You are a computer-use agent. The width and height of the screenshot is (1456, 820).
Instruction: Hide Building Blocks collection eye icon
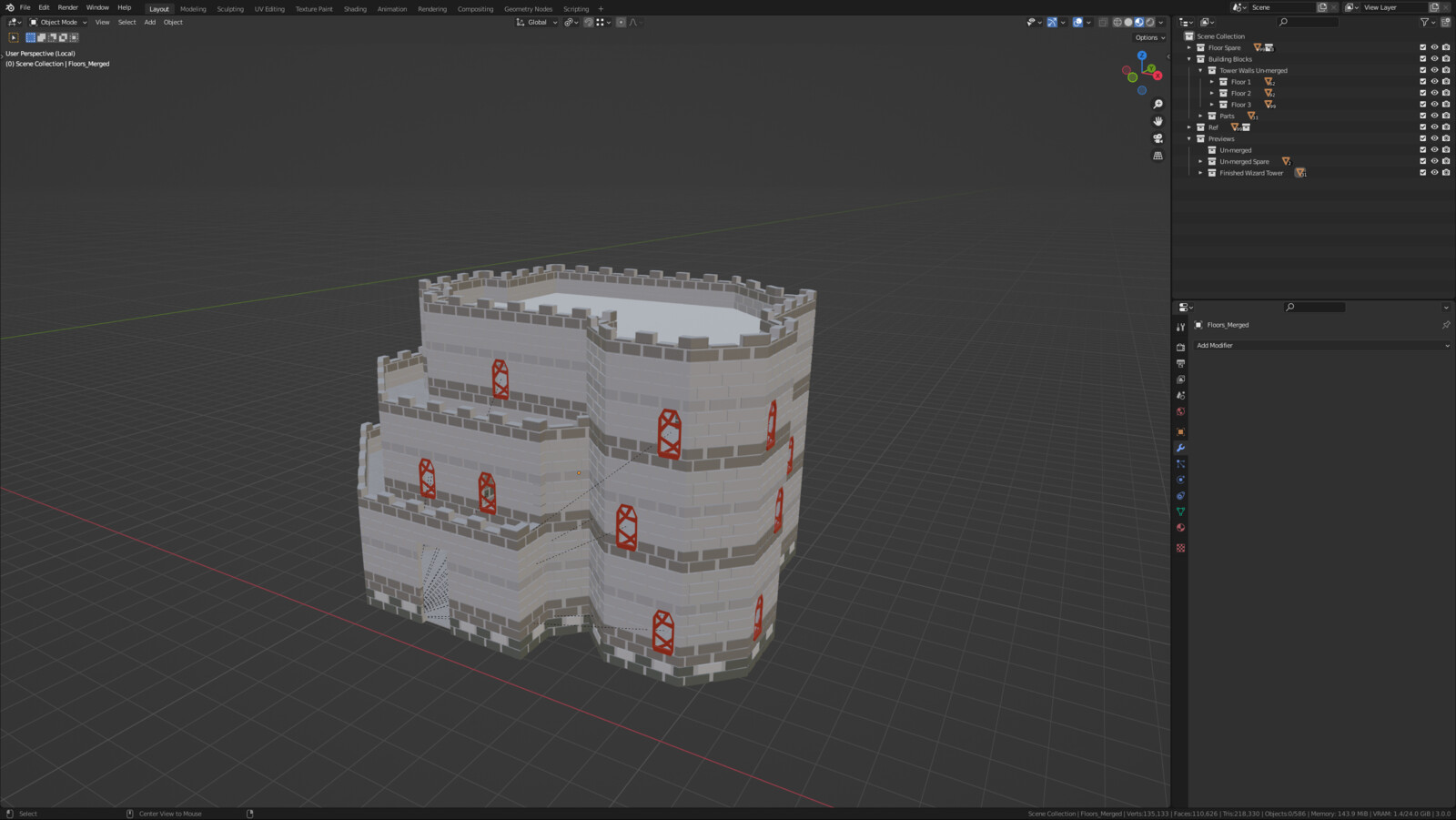[x=1434, y=59]
